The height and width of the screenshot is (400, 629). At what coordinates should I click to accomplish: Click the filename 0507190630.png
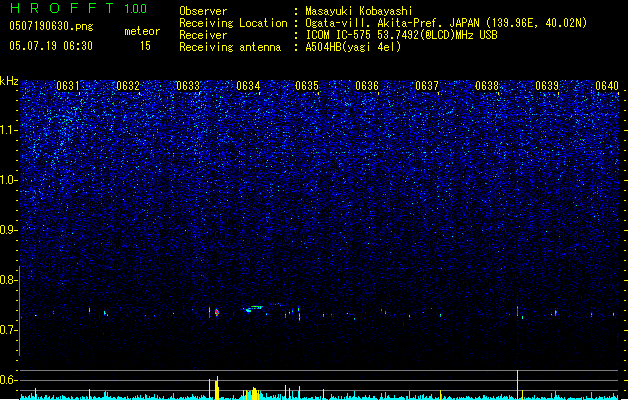tap(51, 26)
